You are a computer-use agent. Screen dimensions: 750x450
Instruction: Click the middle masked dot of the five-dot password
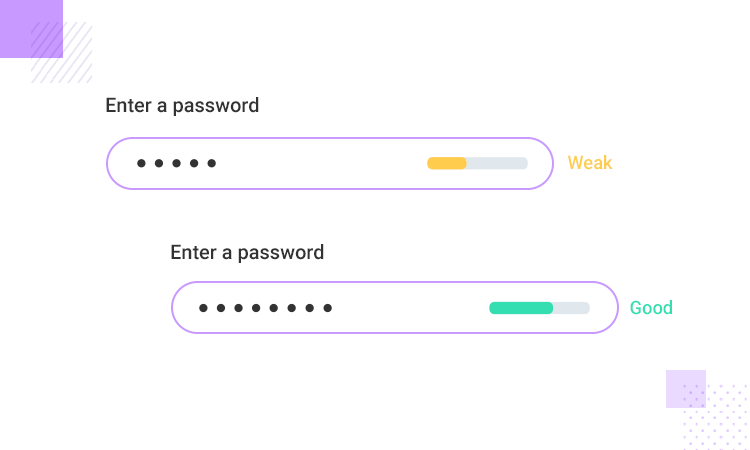click(176, 163)
